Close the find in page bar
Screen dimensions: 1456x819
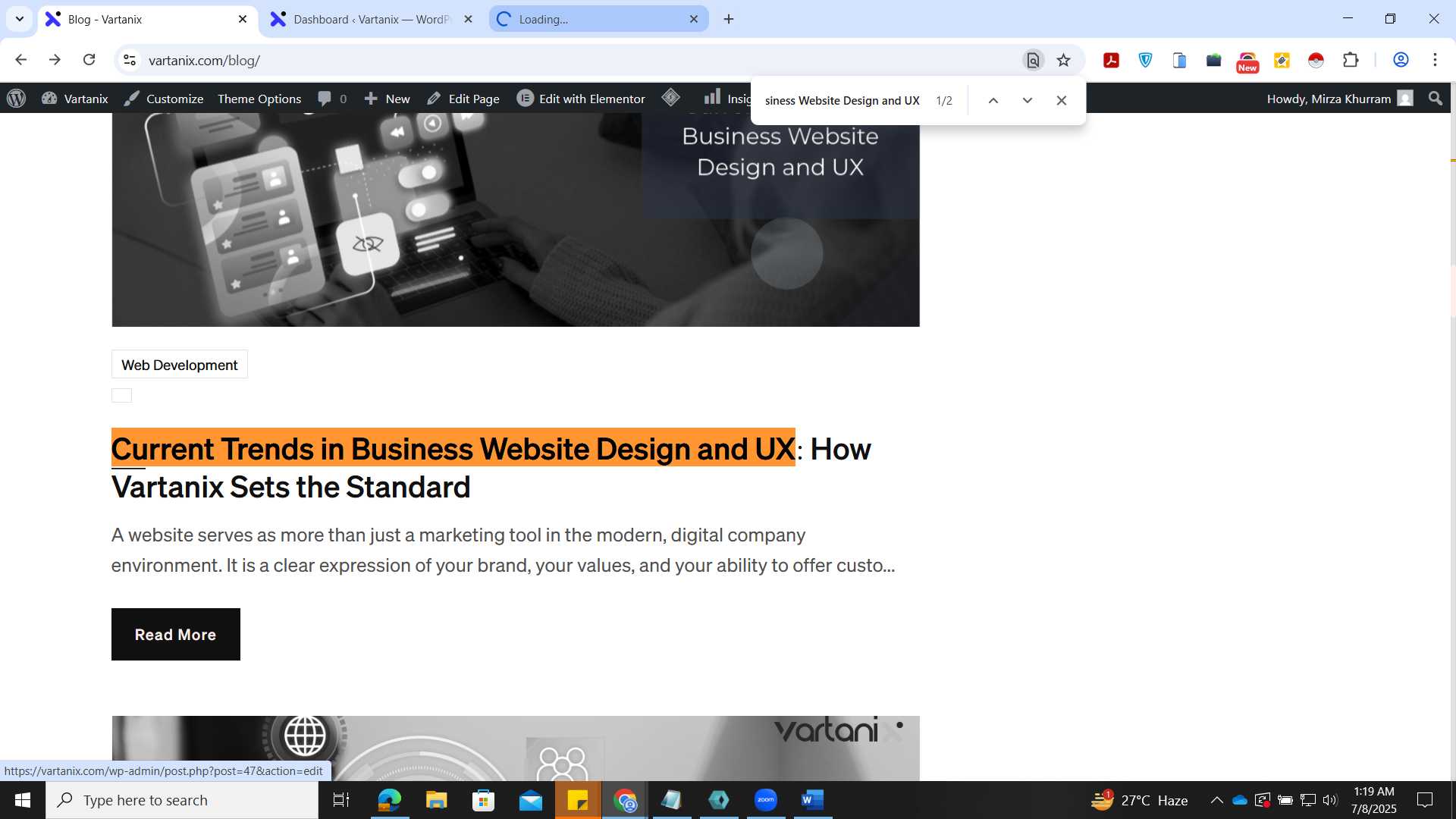[1061, 100]
